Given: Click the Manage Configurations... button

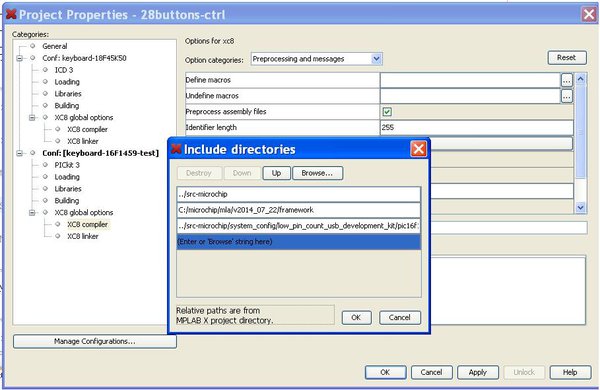Looking at the screenshot, I should coord(95,341).
